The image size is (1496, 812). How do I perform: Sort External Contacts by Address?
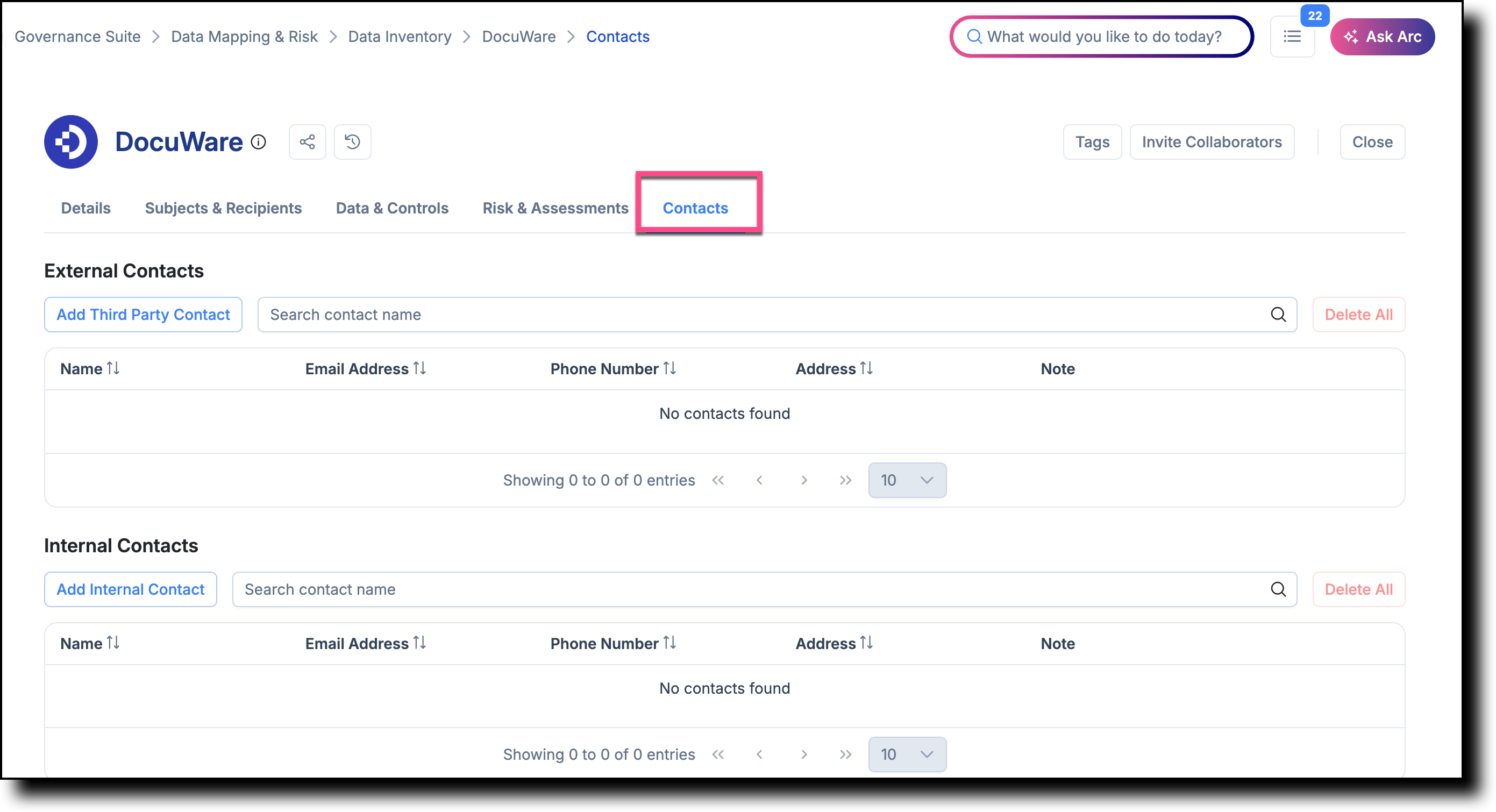(x=866, y=369)
